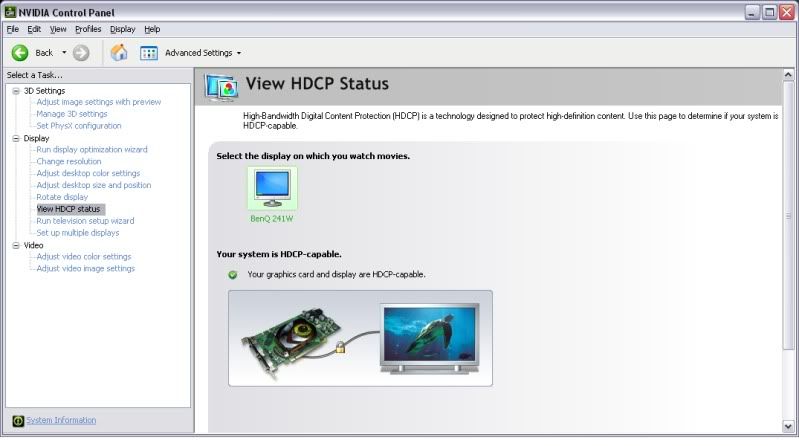The height and width of the screenshot is (446, 799).
Task: Click the System Information icon
Action: tap(18, 421)
